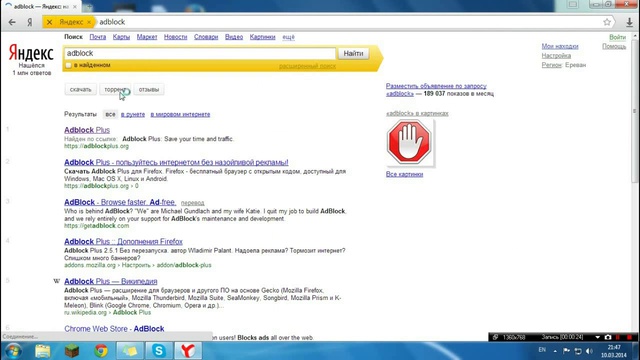Open '«adblock» в картинках' link

(417, 113)
